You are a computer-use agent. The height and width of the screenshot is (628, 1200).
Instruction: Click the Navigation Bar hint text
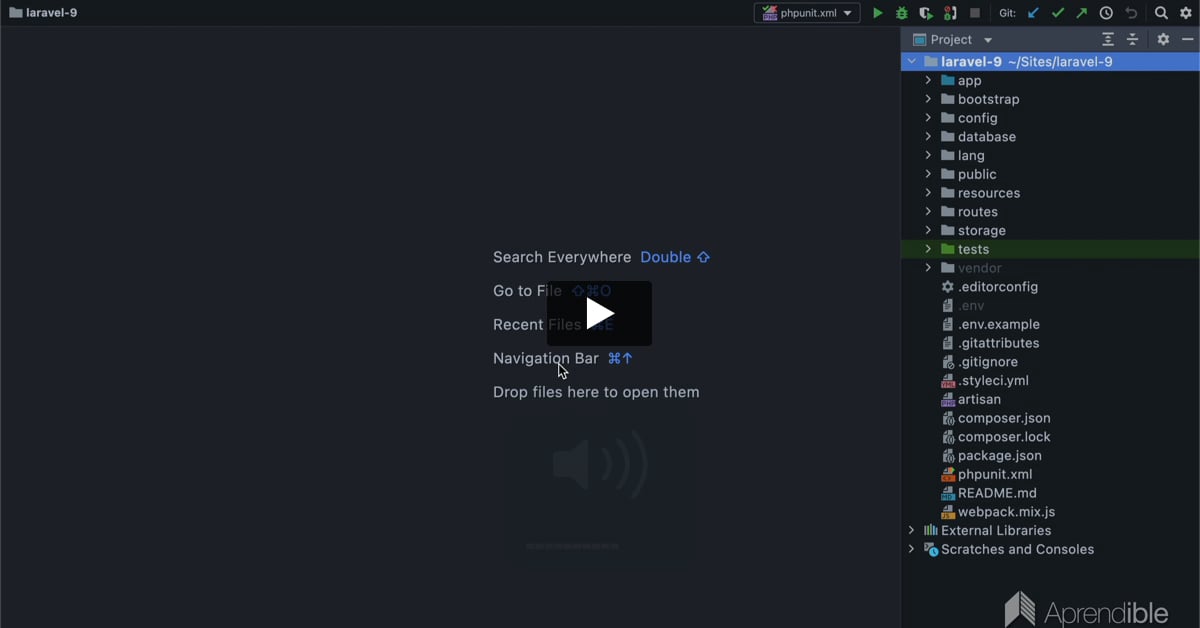click(546, 358)
